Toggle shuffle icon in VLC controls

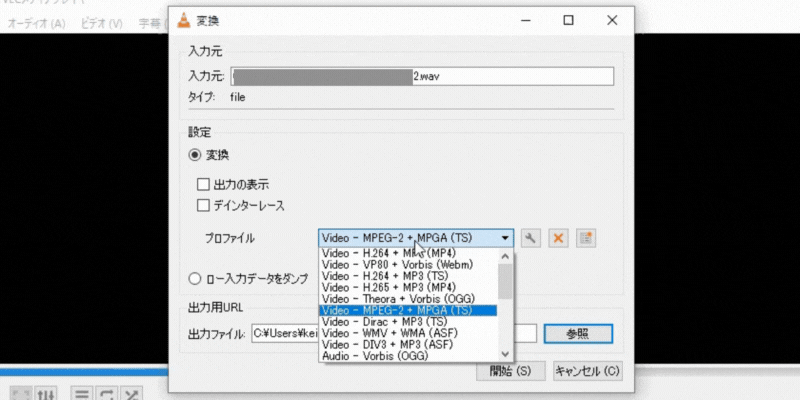pyautogui.click(x=131, y=394)
